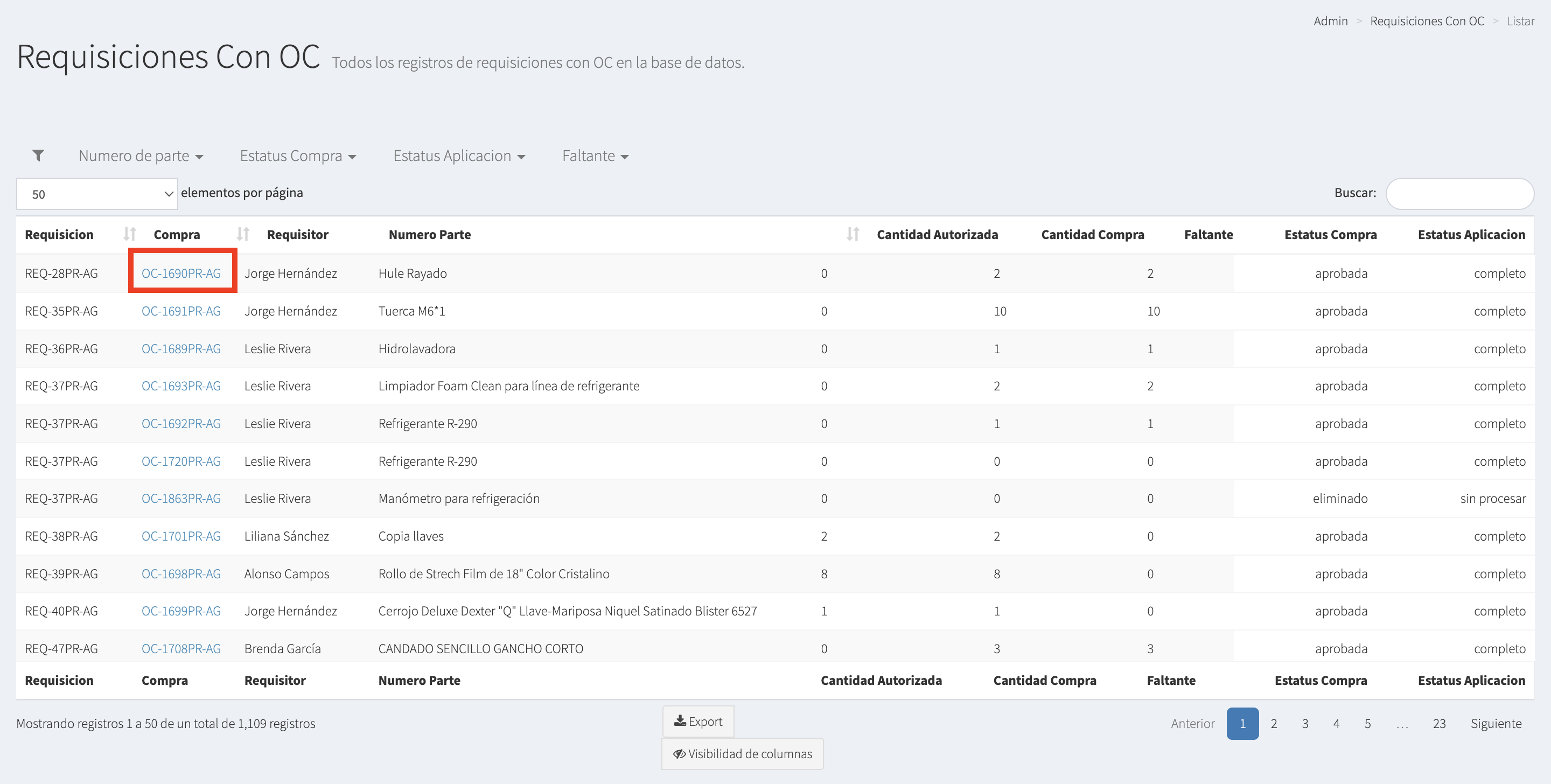Click Siguiente to go to next page
Screen dimensions: 1551x784
[1495, 723]
